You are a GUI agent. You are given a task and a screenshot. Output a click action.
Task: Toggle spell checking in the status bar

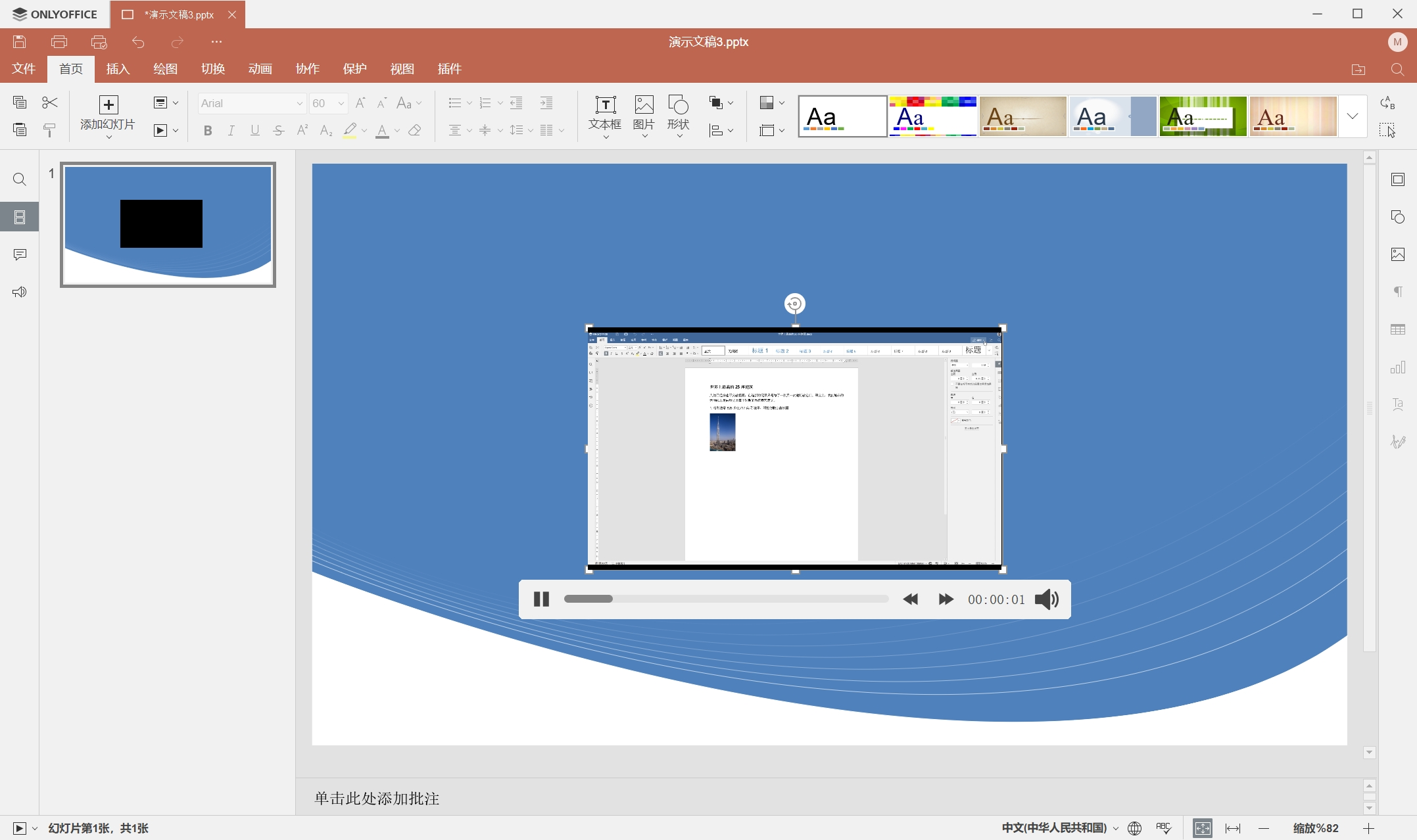(x=1163, y=828)
